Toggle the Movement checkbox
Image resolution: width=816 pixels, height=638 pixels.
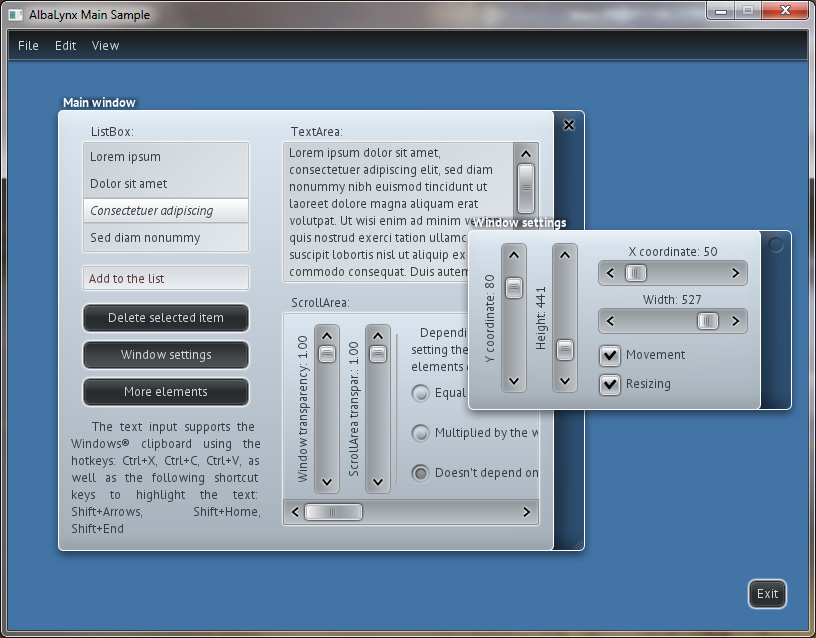(x=609, y=355)
